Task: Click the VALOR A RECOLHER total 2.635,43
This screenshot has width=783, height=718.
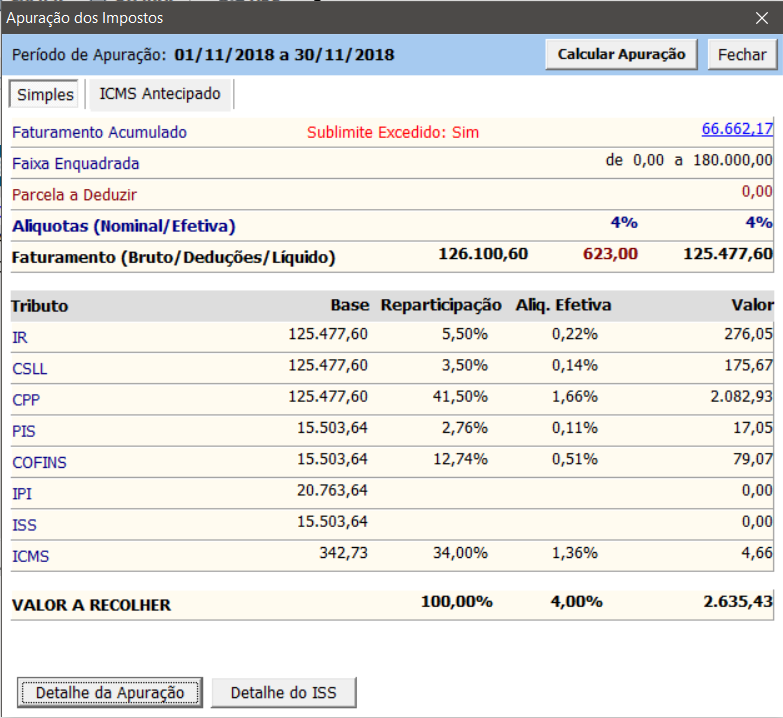Action: point(738,603)
